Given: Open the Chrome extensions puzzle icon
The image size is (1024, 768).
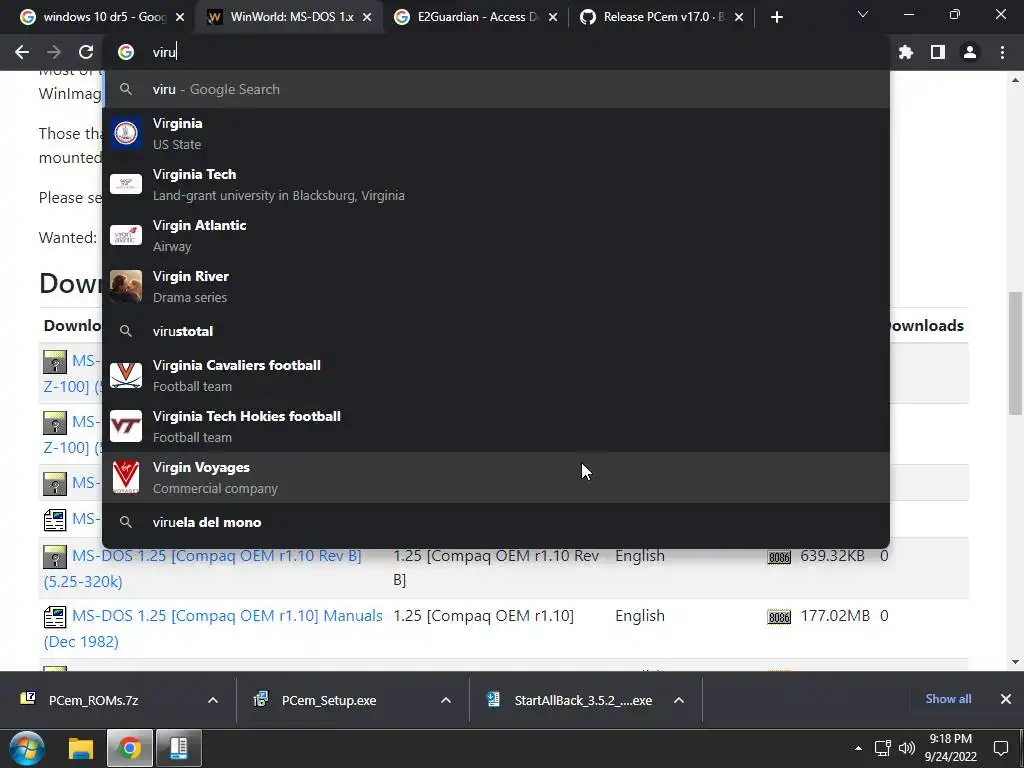Looking at the screenshot, I should pyautogui.click(x=906, y=52).
